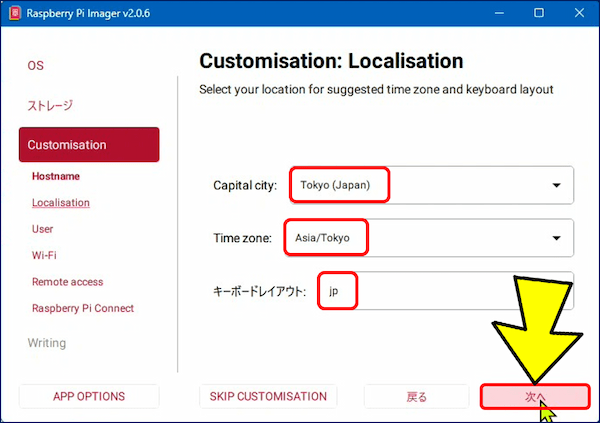
Task: Expand the Time zone dropdown arrow
Action: click(555, 238)
